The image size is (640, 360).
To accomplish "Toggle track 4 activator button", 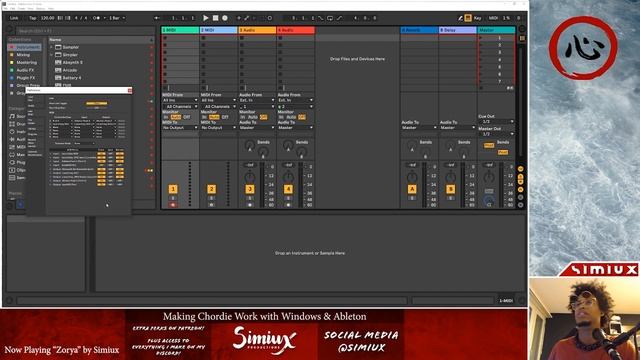I will (288, 189).
